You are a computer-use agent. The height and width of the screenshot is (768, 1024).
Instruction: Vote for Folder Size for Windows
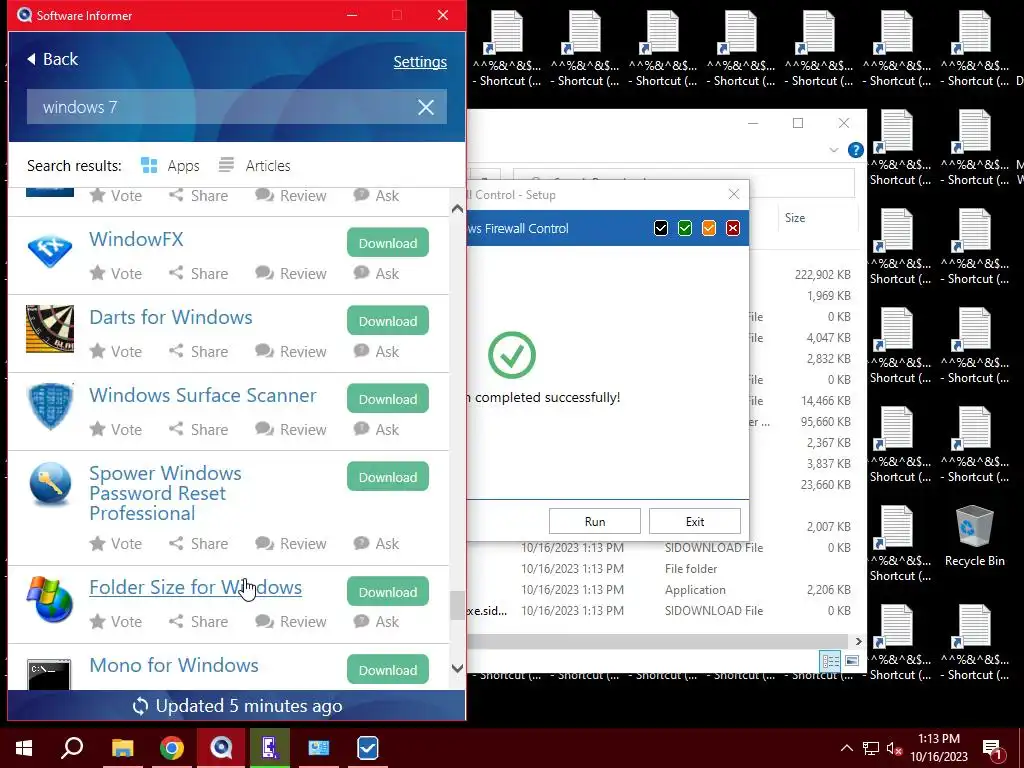pyautogui.click(x=116, y=621)
